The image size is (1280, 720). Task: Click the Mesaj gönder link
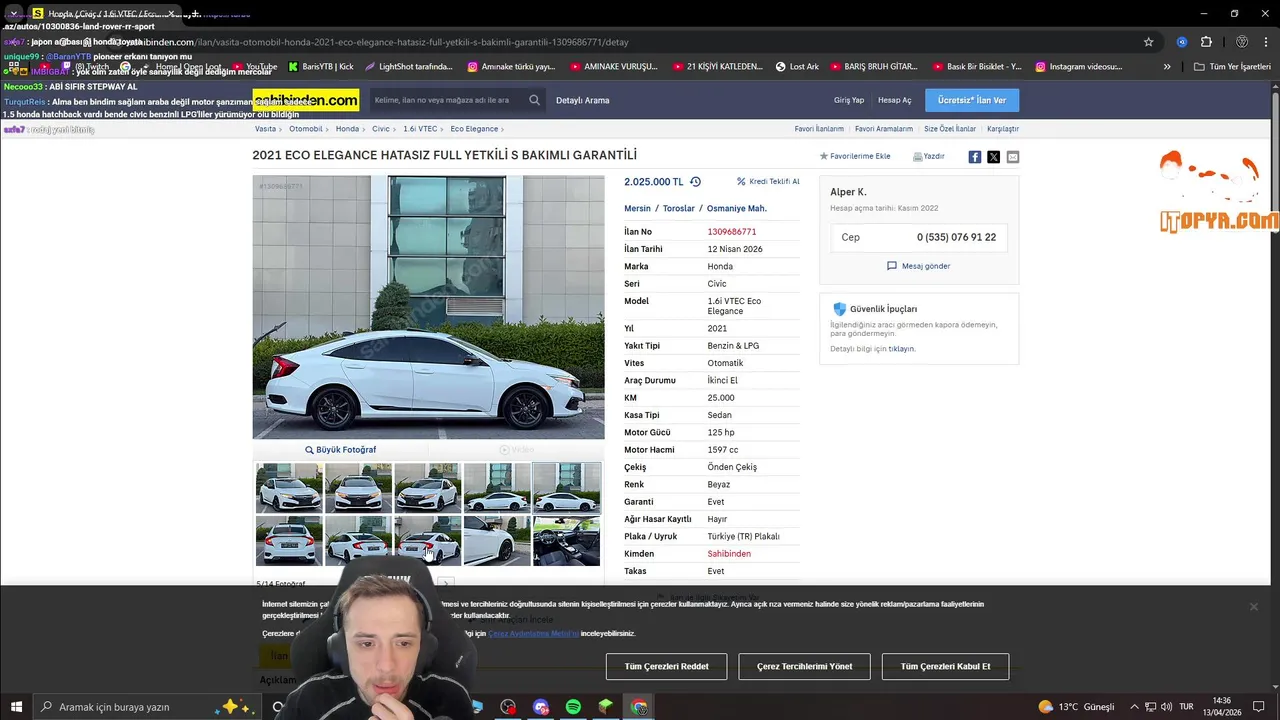pos(919,266)
